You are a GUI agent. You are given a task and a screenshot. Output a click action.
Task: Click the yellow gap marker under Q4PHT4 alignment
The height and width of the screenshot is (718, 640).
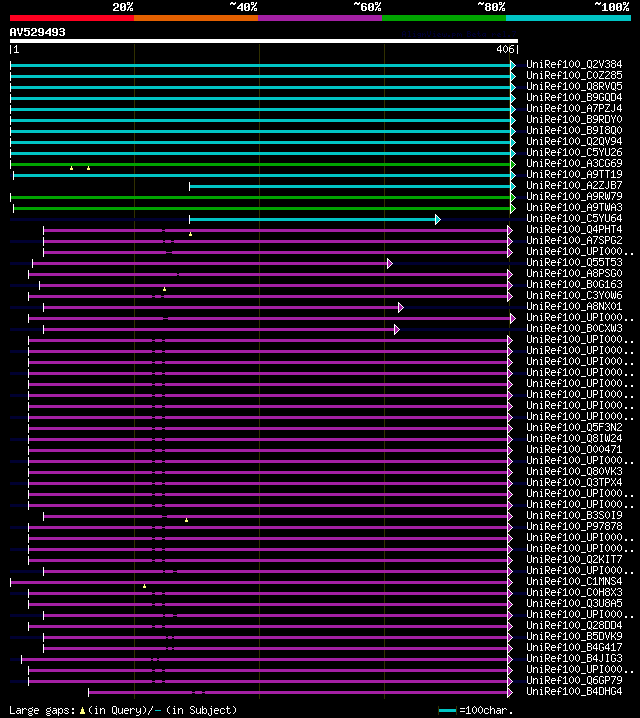(x=190, y=234)
